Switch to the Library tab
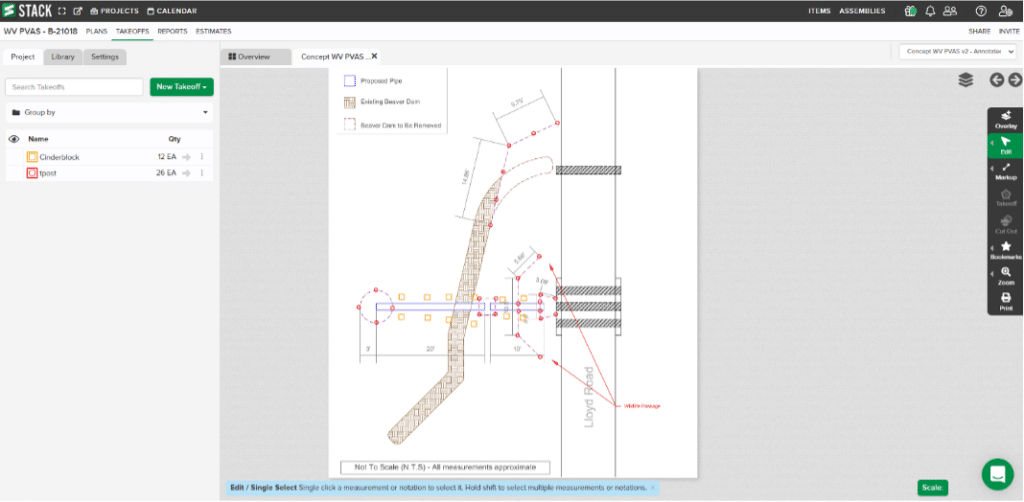Screen dimensions: 1024x502 [x=63, y=57]
